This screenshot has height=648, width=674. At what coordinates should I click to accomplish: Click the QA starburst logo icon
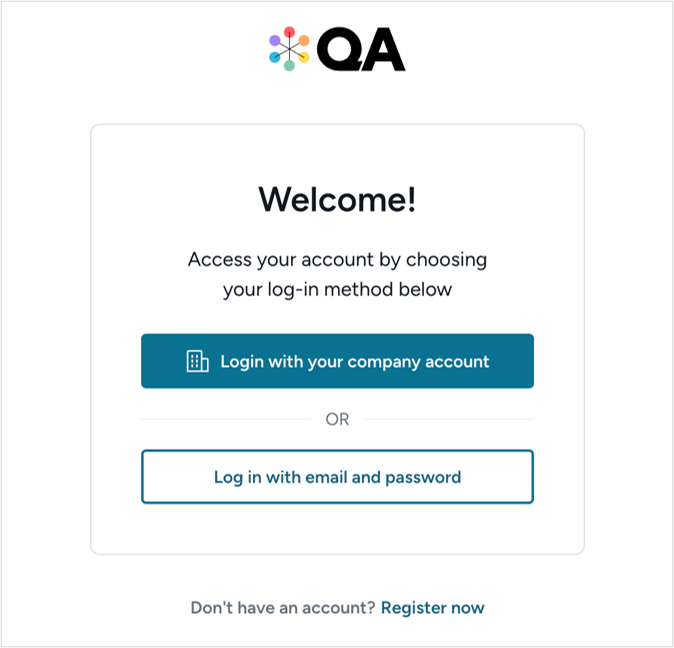point(289,49)
